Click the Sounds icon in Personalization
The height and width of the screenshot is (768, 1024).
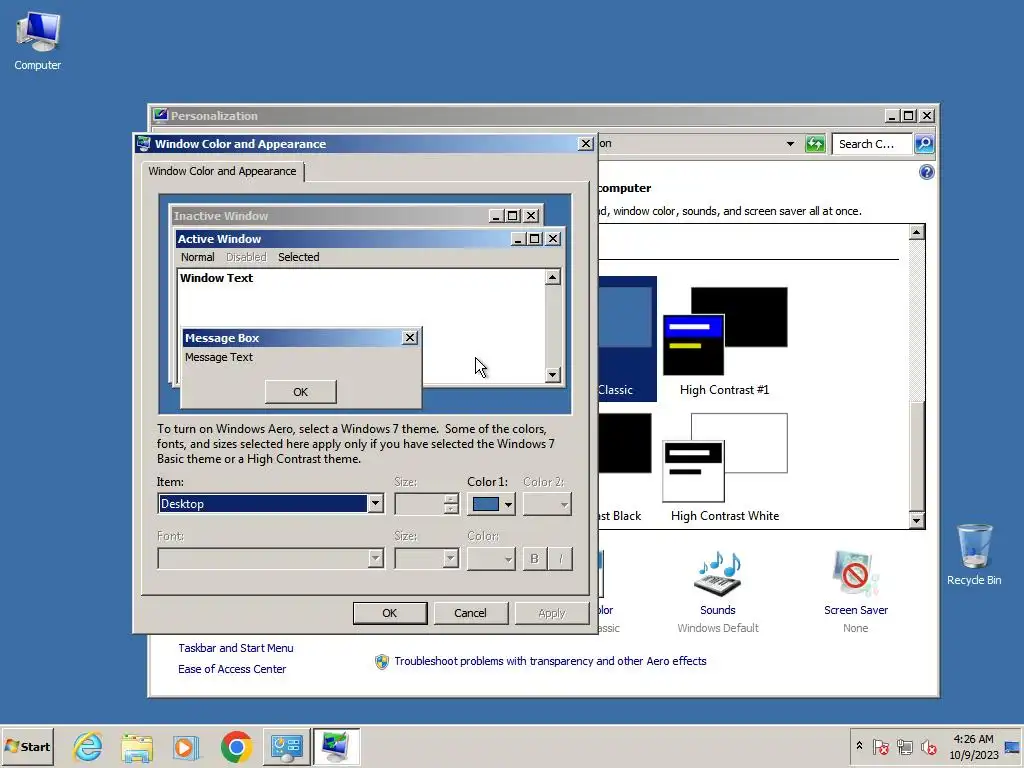(x=718, y=574)
